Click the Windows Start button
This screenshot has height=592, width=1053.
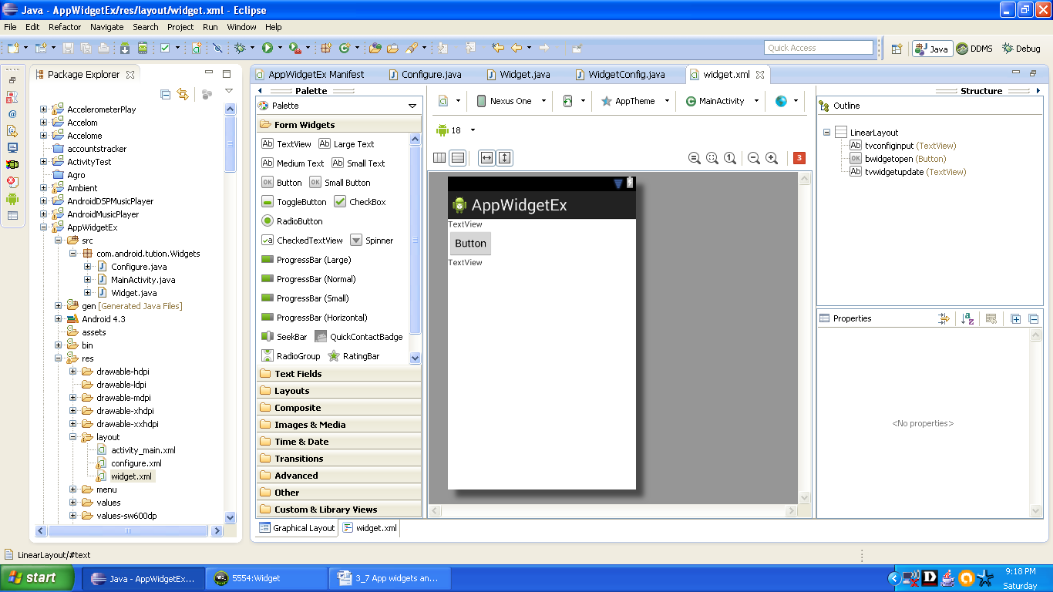pos(37,578)
